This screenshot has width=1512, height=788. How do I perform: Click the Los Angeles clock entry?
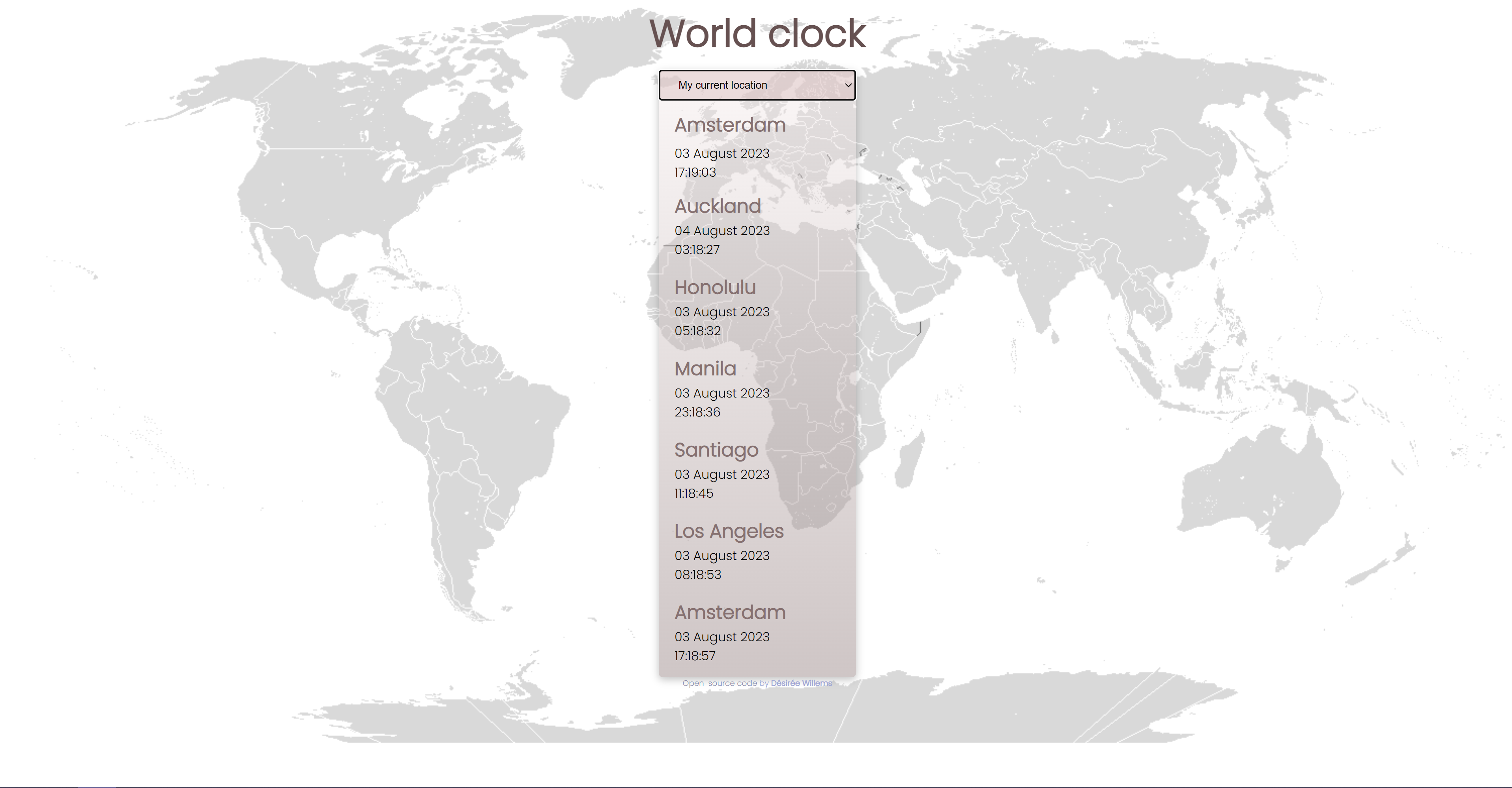[x=756, y=552]
